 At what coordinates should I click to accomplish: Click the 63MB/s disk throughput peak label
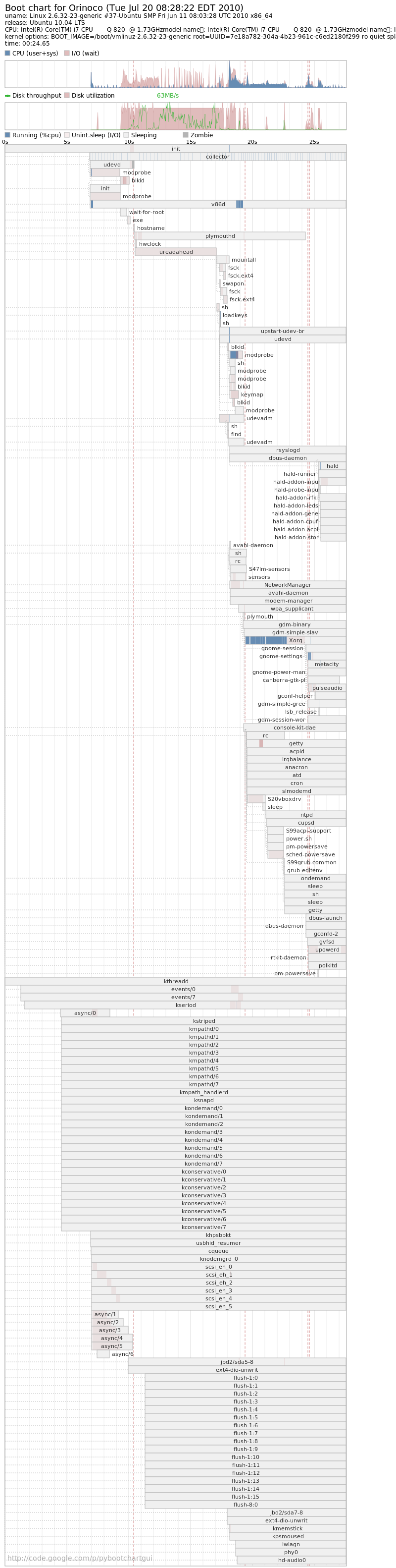pyautogui.click(x=168, y=96)
